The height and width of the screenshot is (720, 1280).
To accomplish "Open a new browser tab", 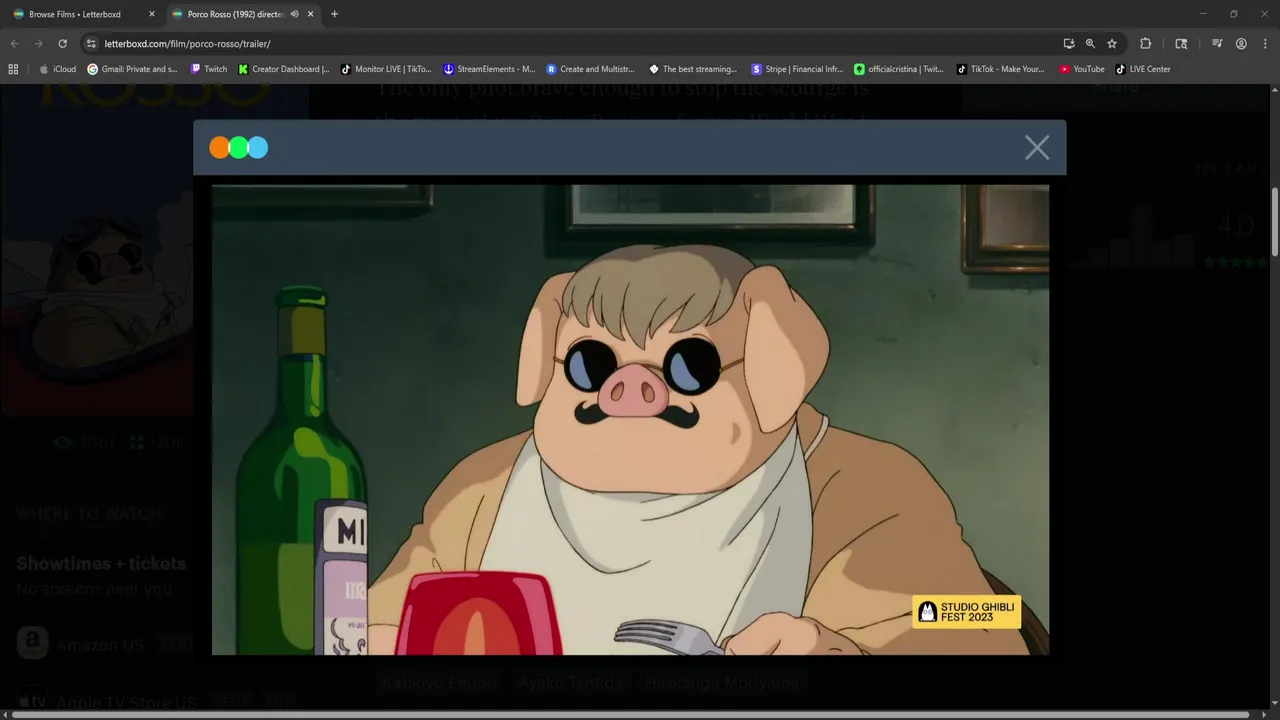I will coord(334,14).
